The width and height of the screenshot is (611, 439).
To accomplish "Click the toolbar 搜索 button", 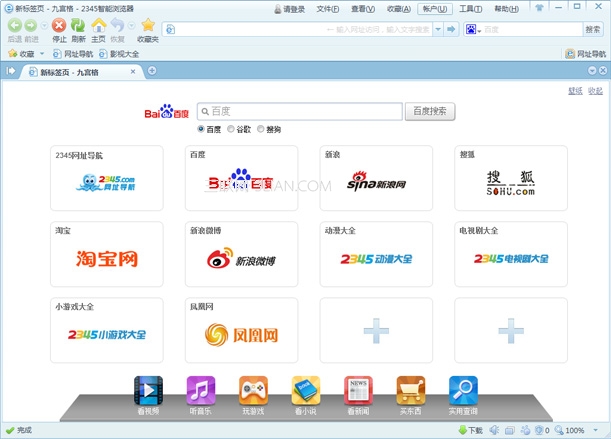I will point(592,29).
